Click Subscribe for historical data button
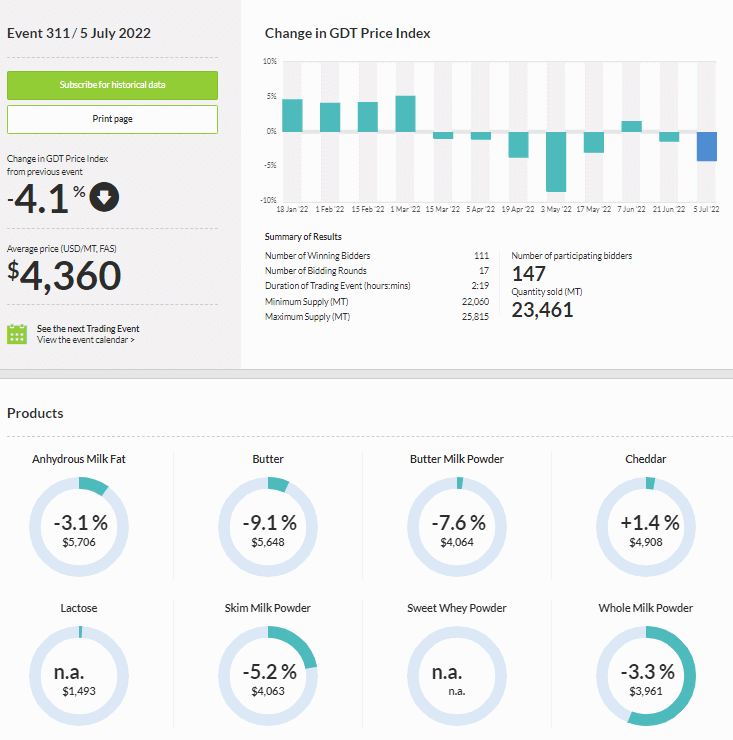Screen dimensions: 733x740 (112, 85)
